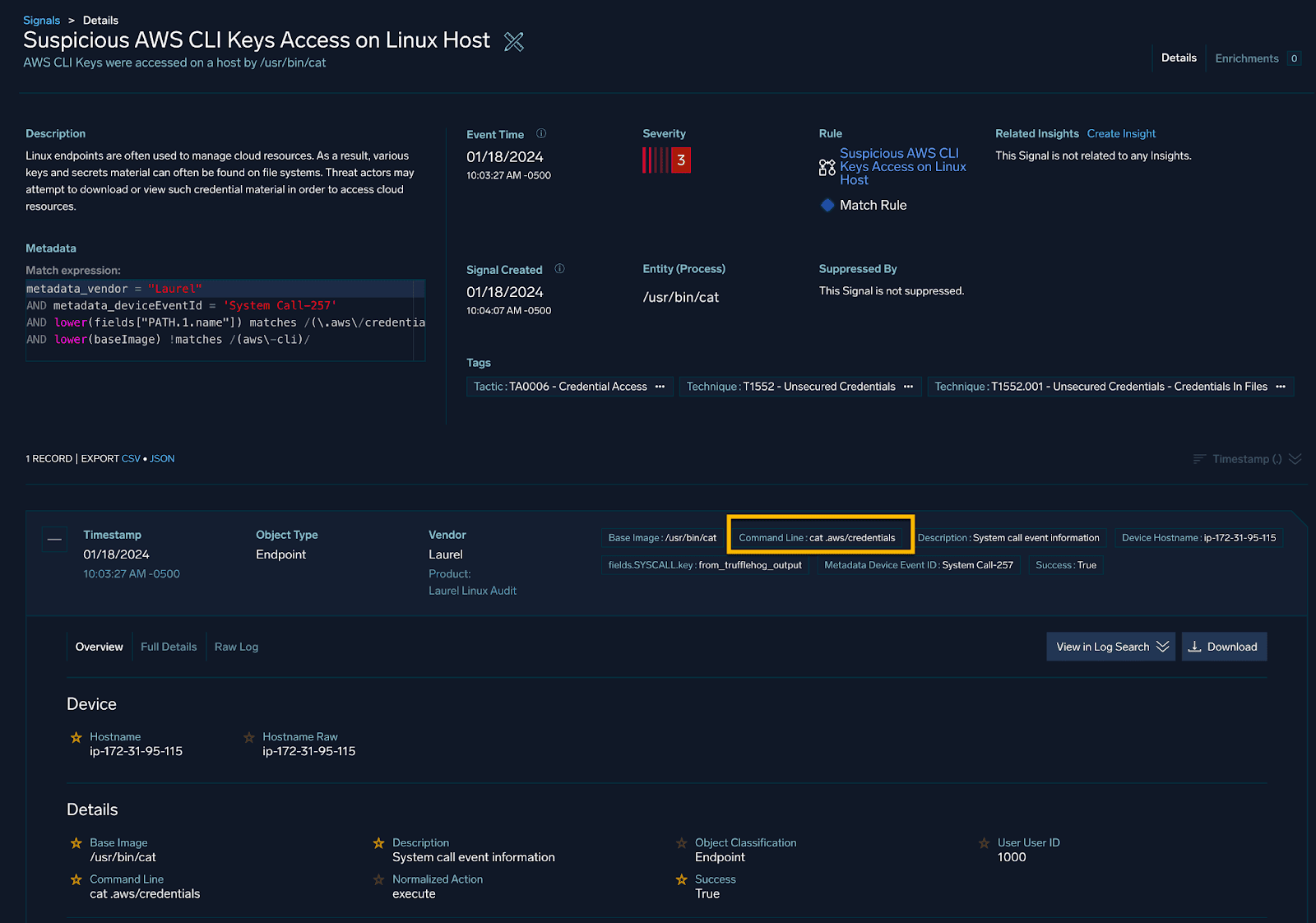Collapse the record using the minus button
This screenshot has height=923, width=1316.
pyautogui.click(x=54, y=540)
